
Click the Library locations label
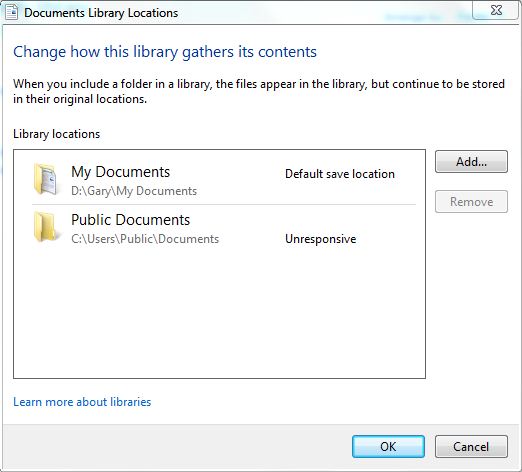[x=56, y=134]
